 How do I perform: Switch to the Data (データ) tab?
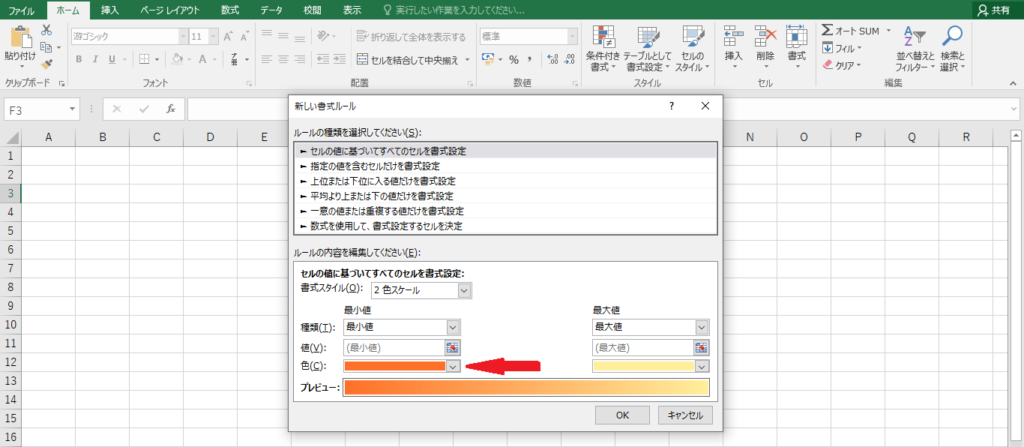click(271, 10)
